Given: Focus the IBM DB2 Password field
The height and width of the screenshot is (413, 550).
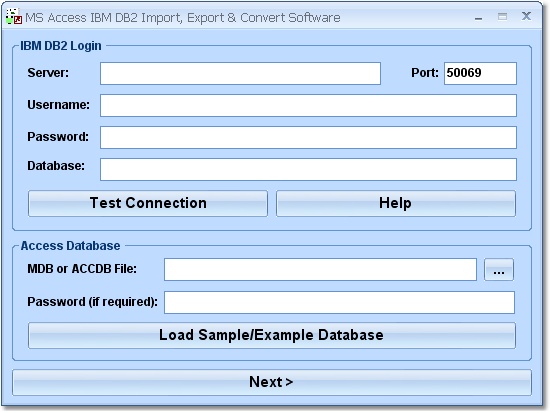Looking at the screenshot, I should (308, 137).
